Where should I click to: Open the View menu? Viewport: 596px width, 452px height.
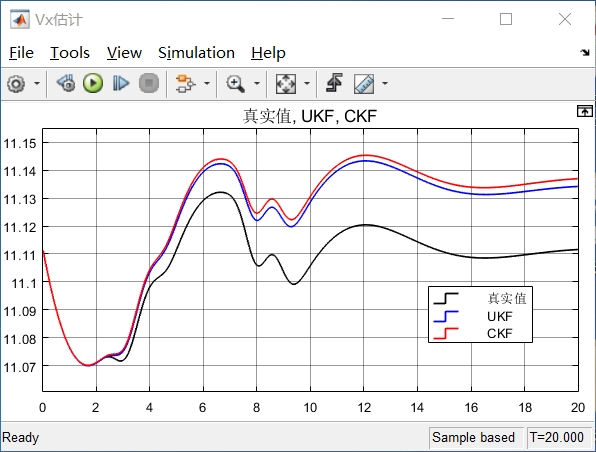124,53
